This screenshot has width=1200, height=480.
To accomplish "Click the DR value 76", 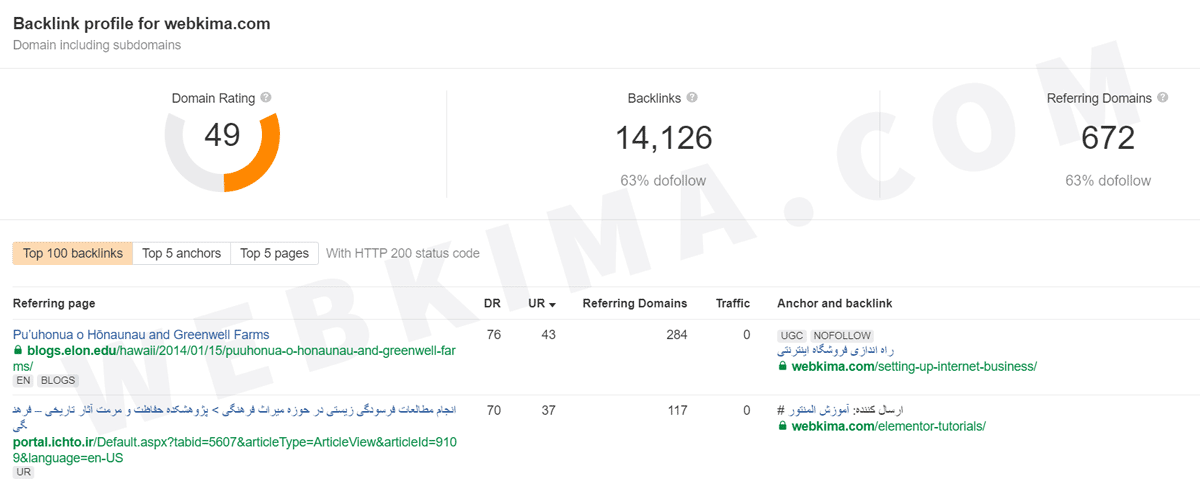I will [494, 335].
